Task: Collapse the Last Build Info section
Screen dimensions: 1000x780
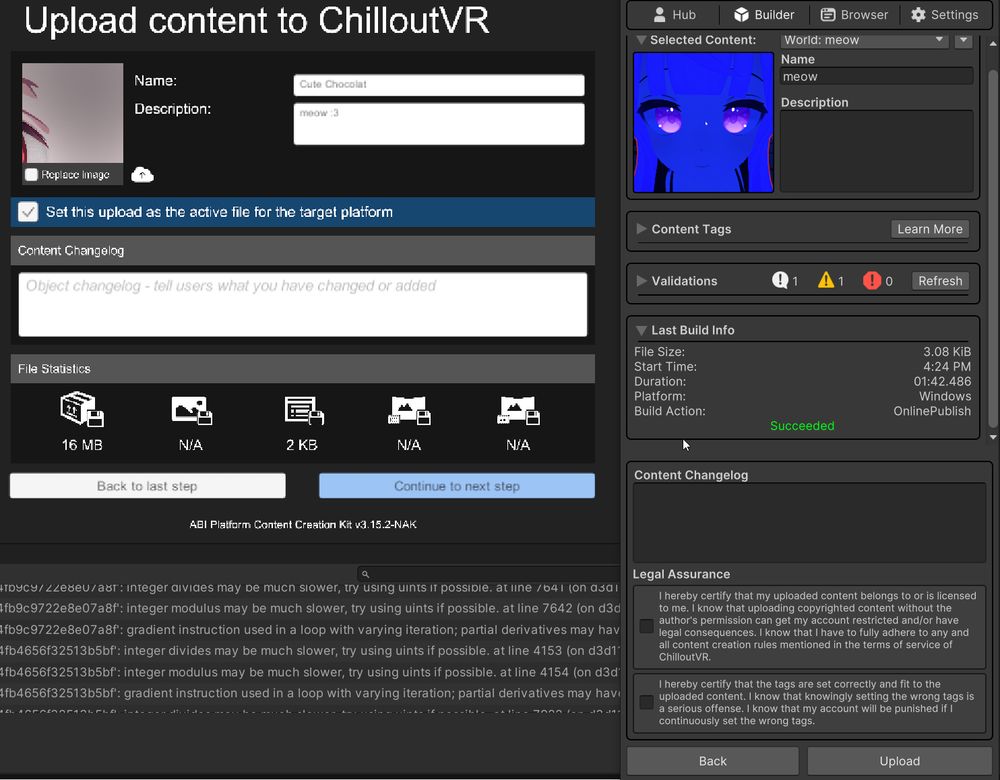Action: click(641, 330)
